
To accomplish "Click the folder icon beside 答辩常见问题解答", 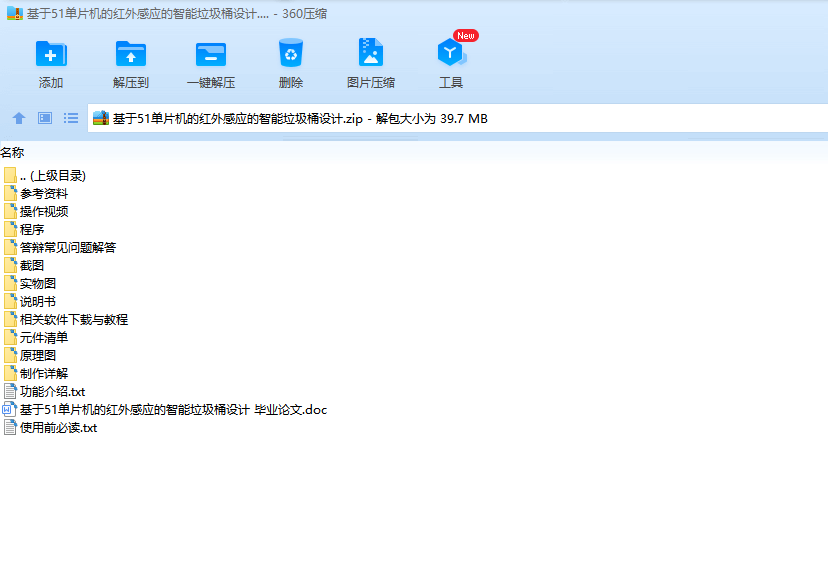I will [10, 247].
